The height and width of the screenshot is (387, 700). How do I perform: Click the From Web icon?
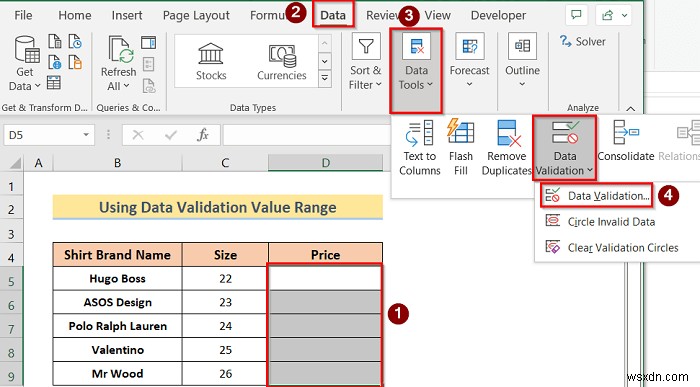pos(54,62)
